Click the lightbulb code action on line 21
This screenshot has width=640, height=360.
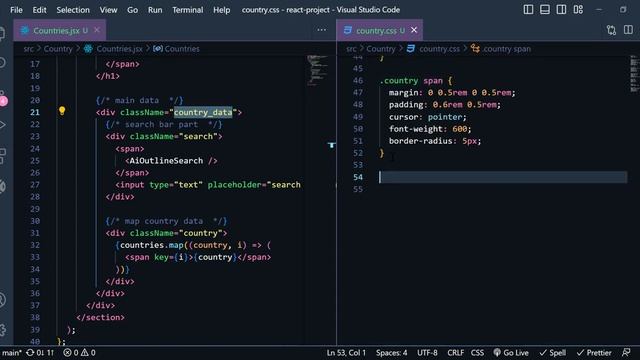62,111
